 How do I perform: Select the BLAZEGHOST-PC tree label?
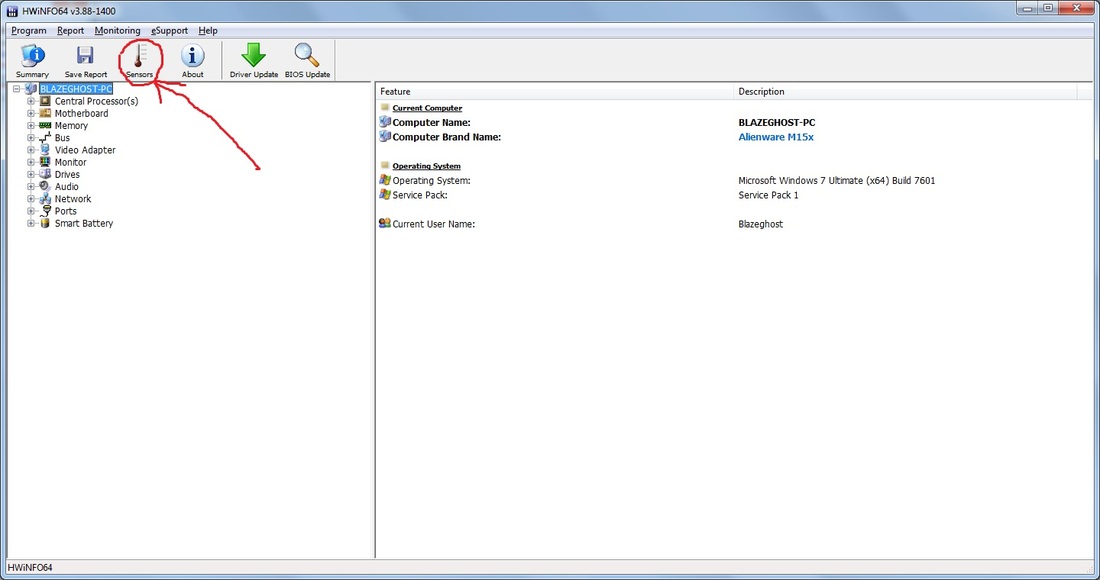(x=76, y=89)
